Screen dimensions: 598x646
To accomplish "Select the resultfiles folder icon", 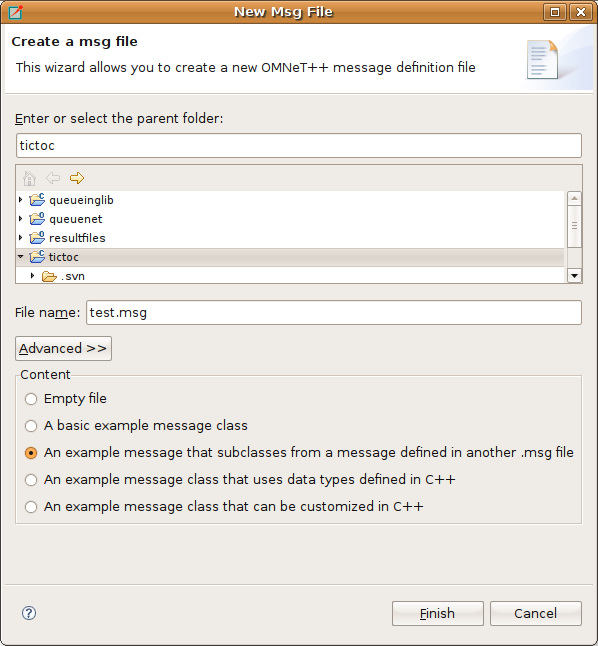I will click(37, 238).
